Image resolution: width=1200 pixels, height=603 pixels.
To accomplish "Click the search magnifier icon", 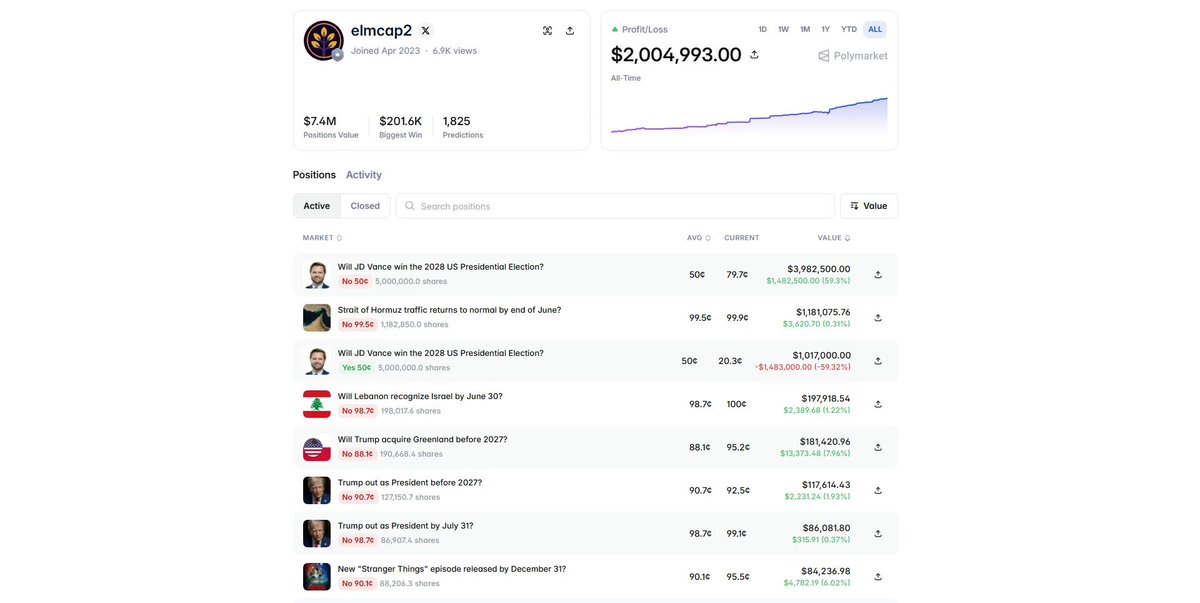I will coord(410,206).
